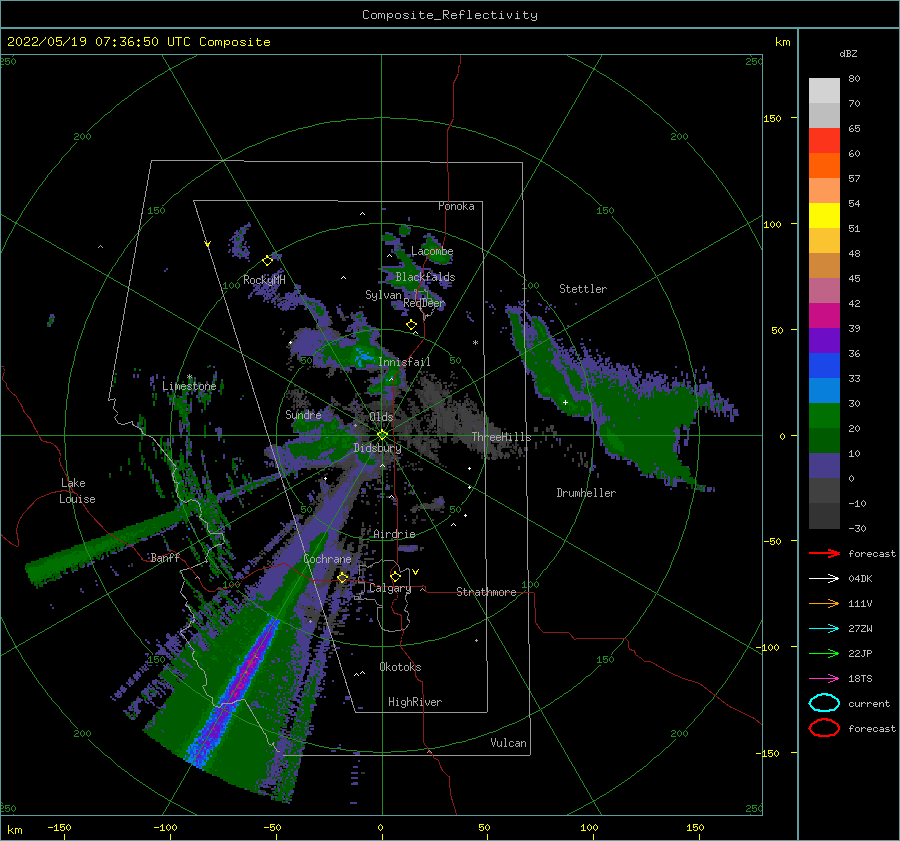Click yellow diamond marker near RedDeer

[x=412, y=325]
